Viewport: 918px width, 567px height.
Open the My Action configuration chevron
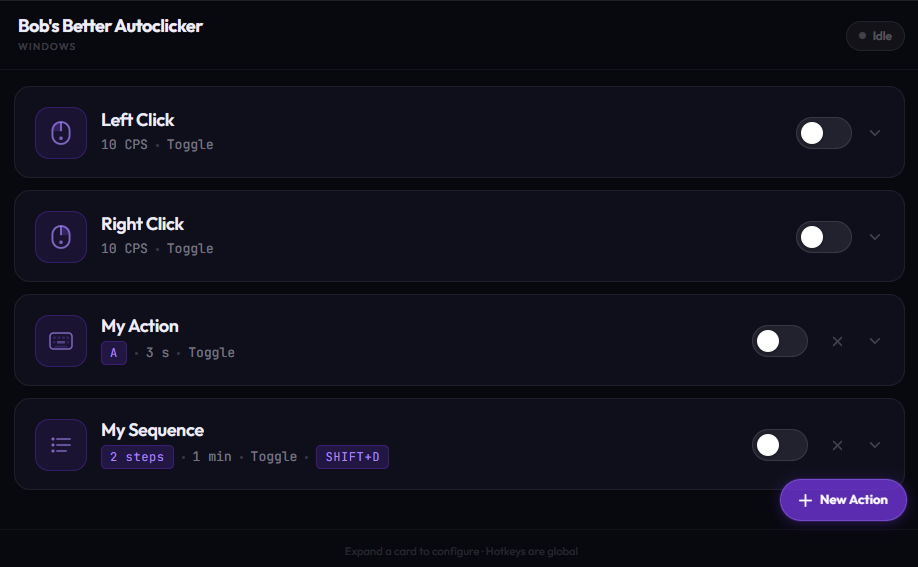pyautogui.click(x=875, y=341)
